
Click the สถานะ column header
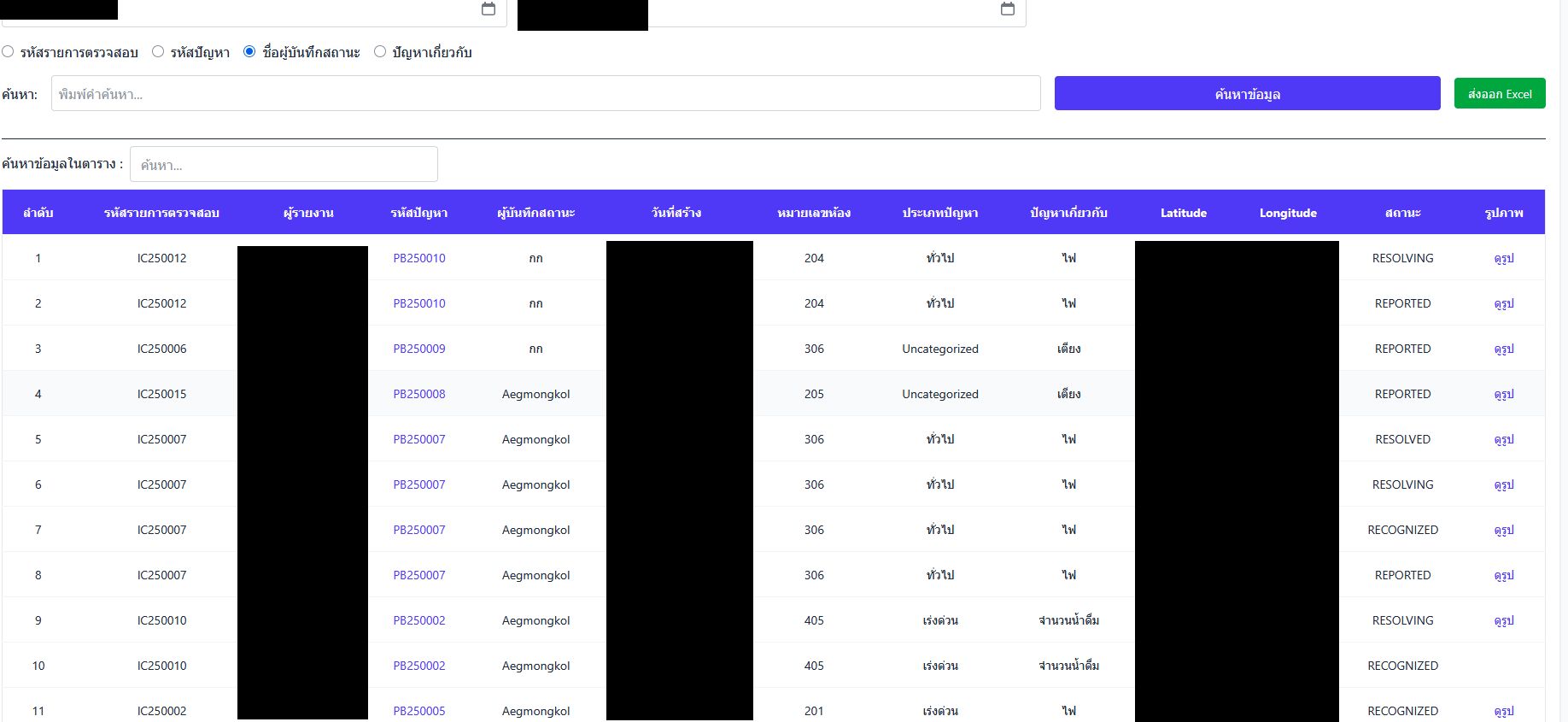1402,213
